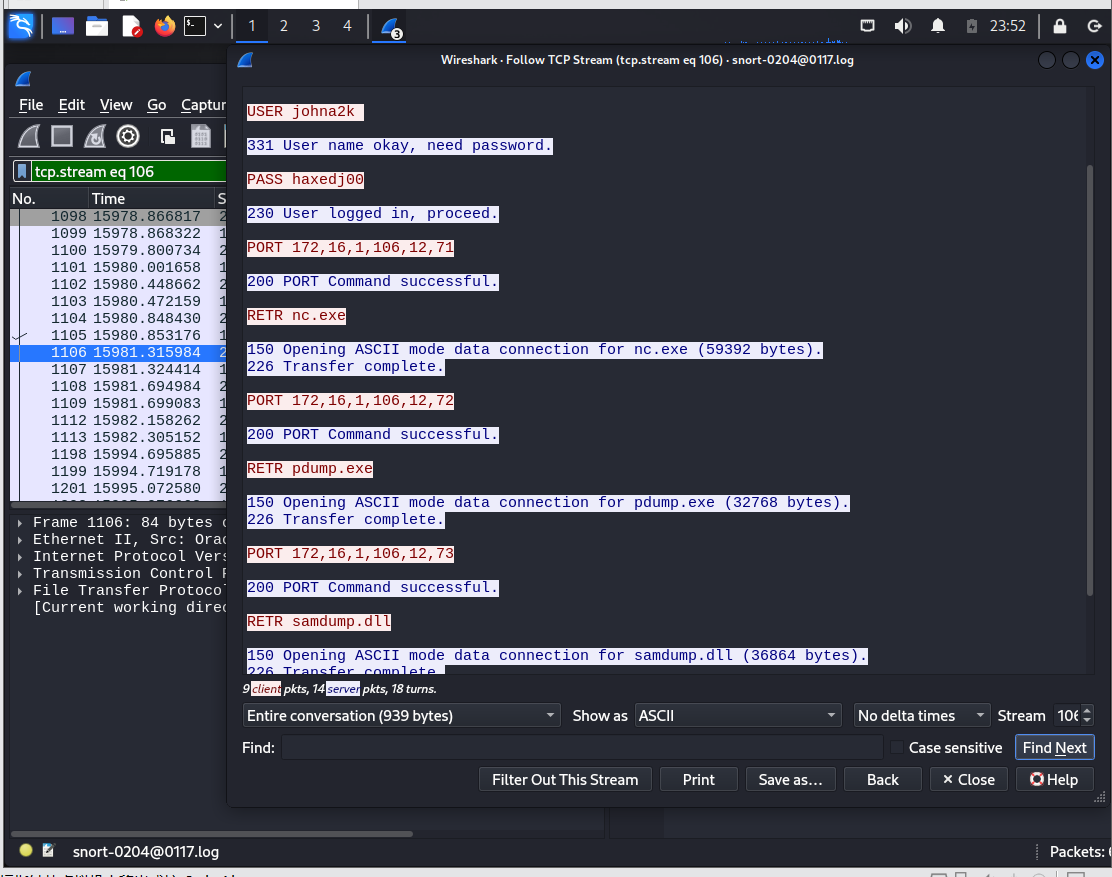1112x877 pixels.
Task: Select packet 1107 in the packet list
Action: (x=118, y=369)
